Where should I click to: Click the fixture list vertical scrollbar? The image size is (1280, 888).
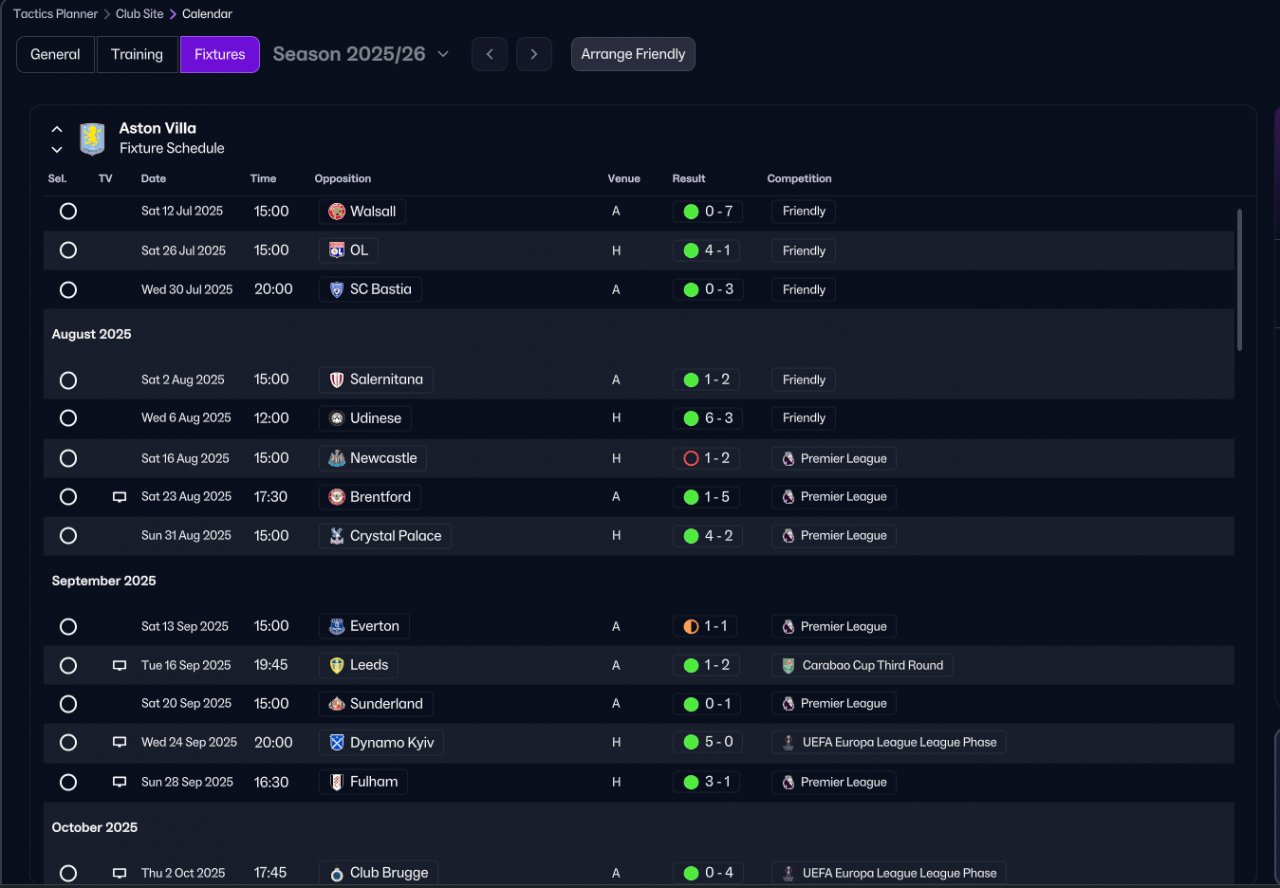pyautogui.click(x=1240, y=279)
